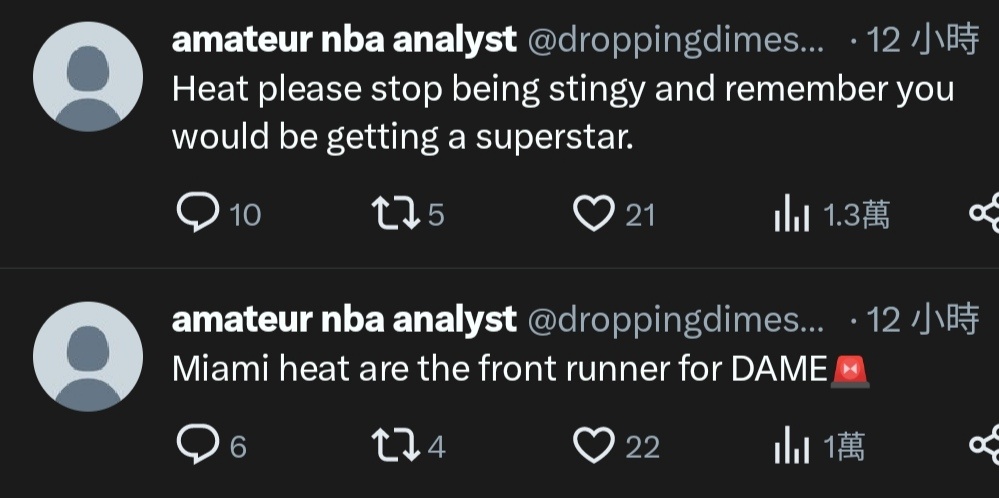
Task: Click 'amateur nba analyst' name on second tweet
Action: (344, 320)
